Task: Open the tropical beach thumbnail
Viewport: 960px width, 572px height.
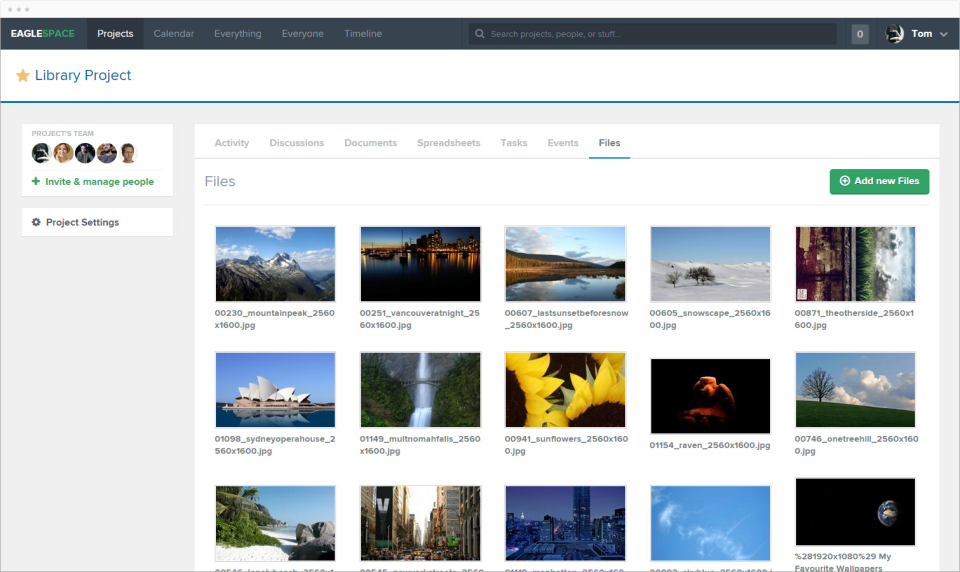Action: [x=275, y=523]
